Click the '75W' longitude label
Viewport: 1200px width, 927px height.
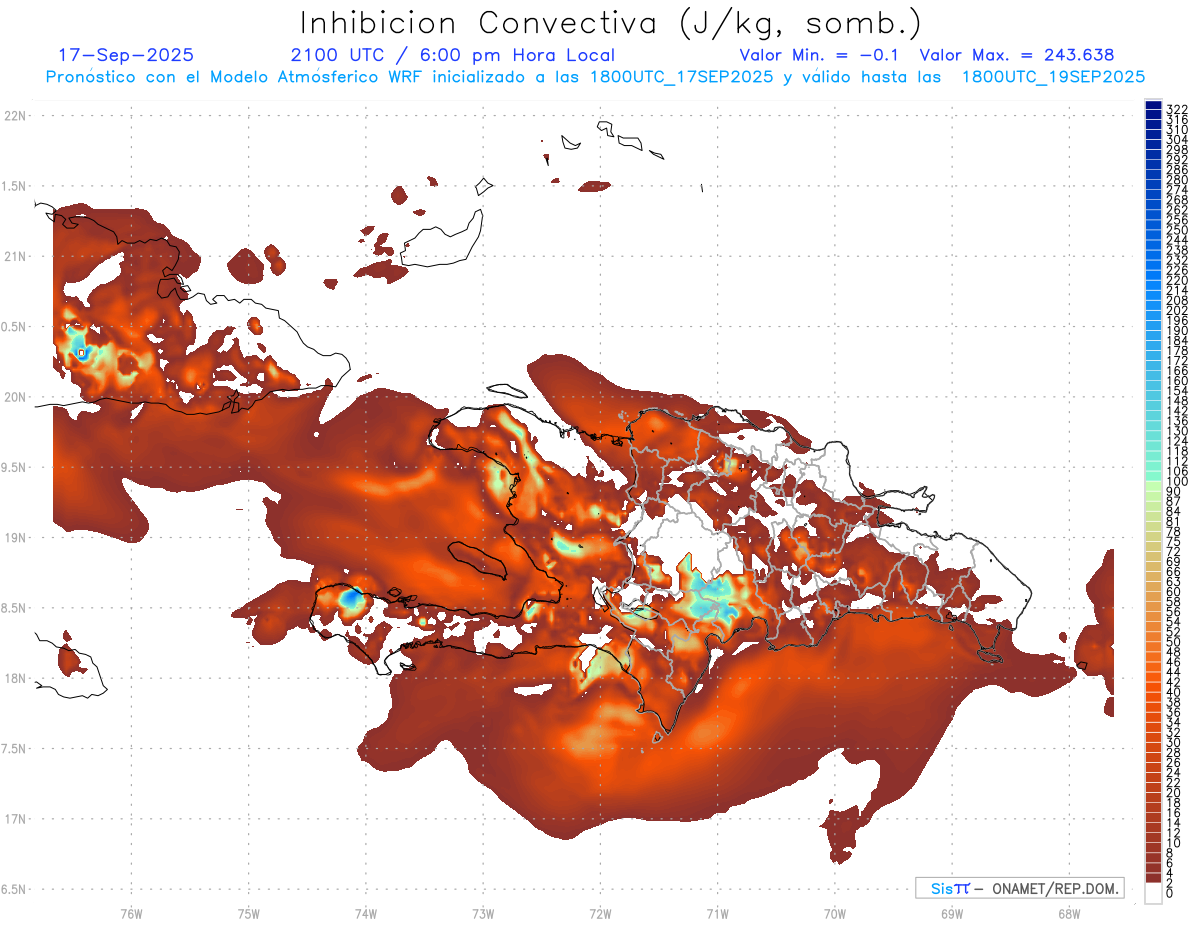248,913
